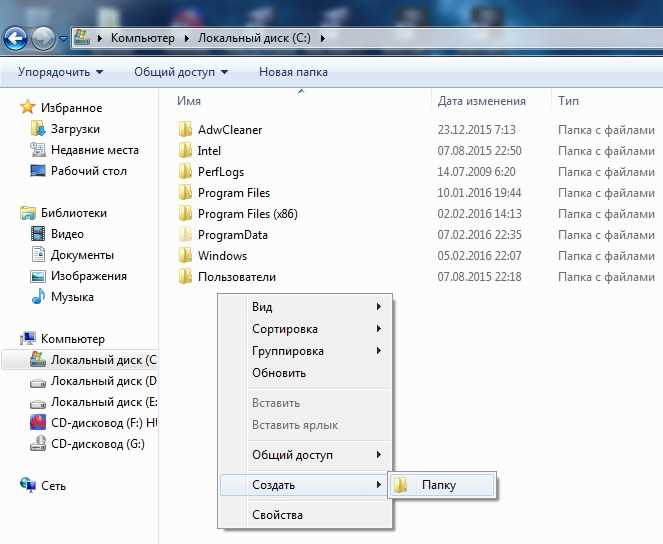This screenshot has width=663, height=544.
Task: Click the AdwCleaner folder icon
Action: click(x=184, y=130)
